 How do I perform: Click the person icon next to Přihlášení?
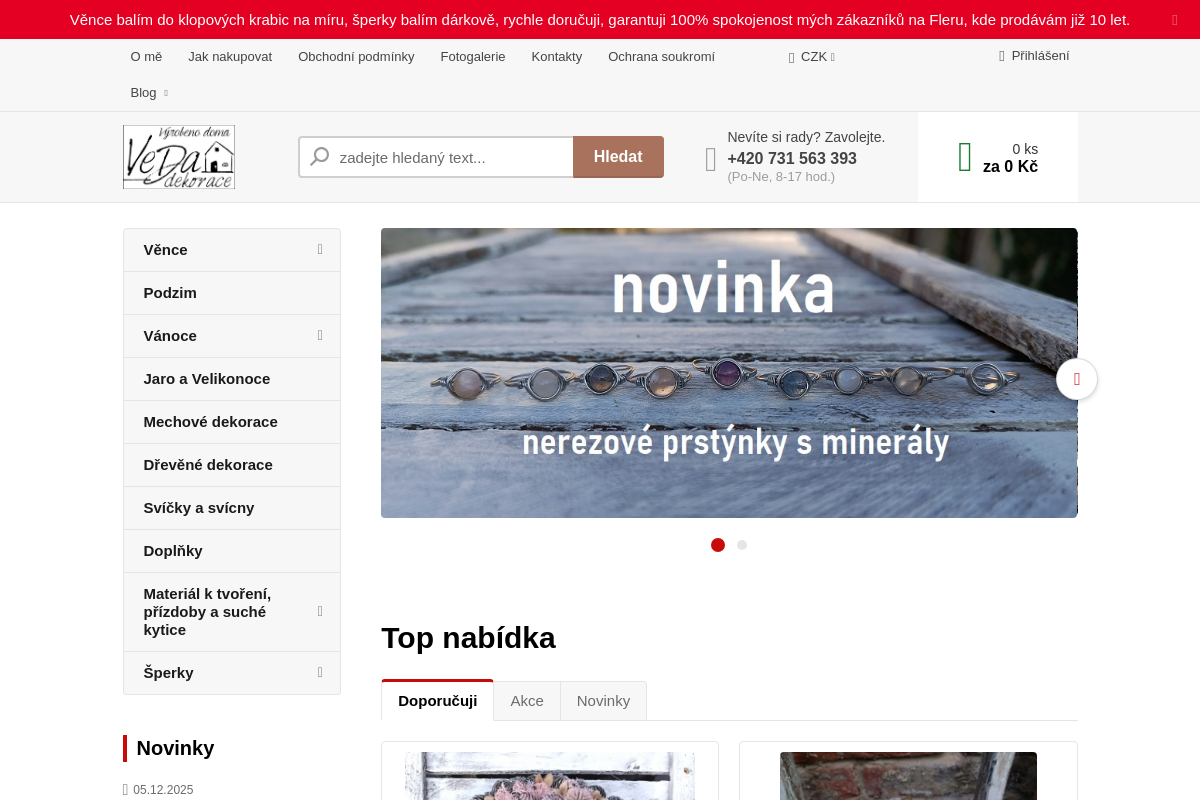point(1001,55)
